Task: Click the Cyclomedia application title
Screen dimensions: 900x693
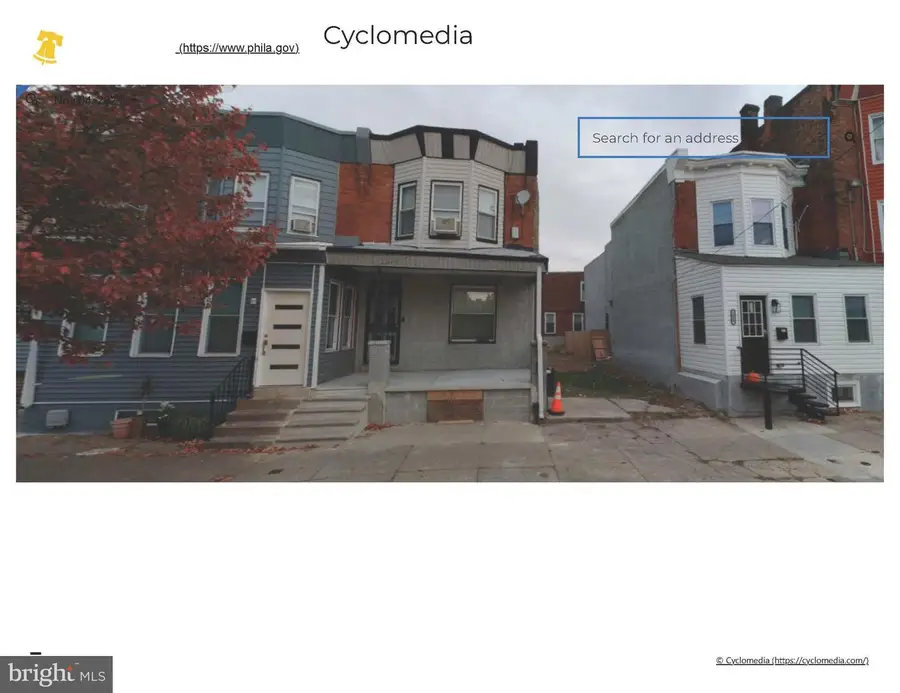Action: tap(397, 36)
